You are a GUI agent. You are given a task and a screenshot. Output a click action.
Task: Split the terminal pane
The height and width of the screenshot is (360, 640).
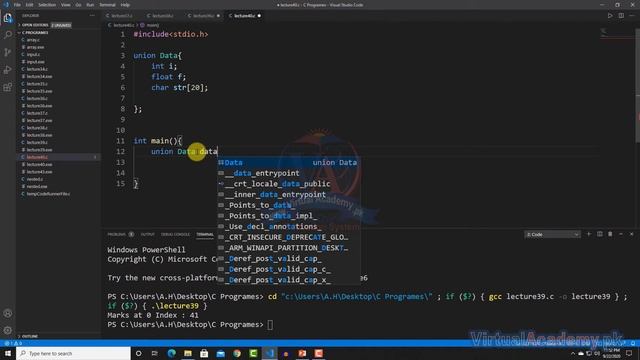(x=600, y=234)
